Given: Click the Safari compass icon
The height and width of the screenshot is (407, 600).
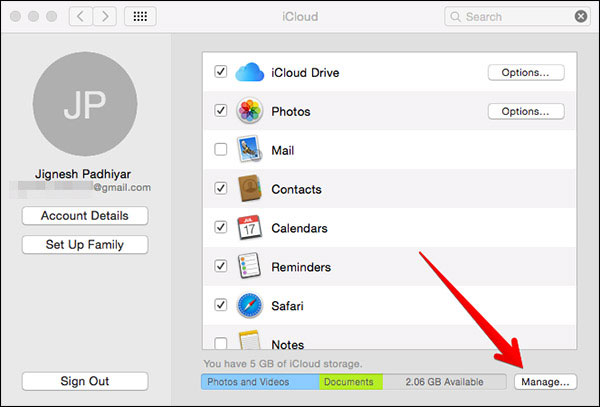Looking at the screenshot, I should pyautogui.click(x=249, y=305).
